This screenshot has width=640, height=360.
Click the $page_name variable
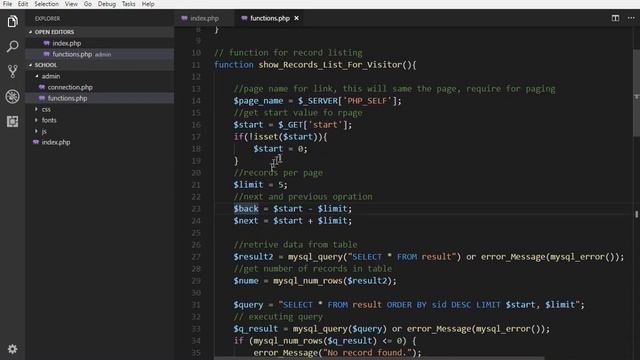[258, 101]
